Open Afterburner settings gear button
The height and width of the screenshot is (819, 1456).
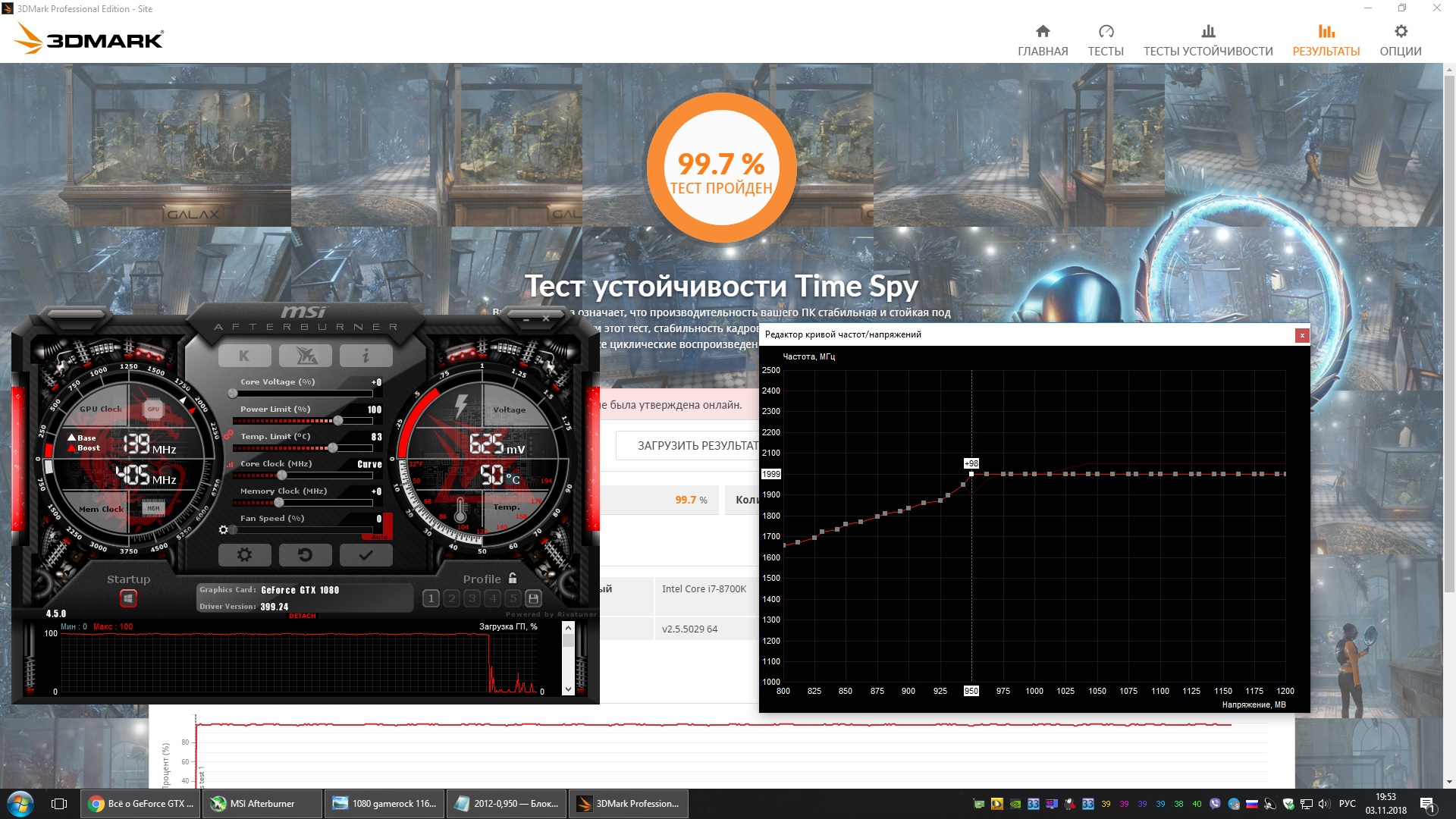[244, 555]
